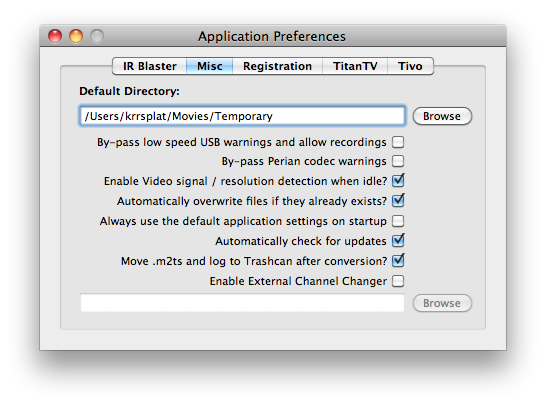Uncheck Automatically check for updates

(398, 241)
